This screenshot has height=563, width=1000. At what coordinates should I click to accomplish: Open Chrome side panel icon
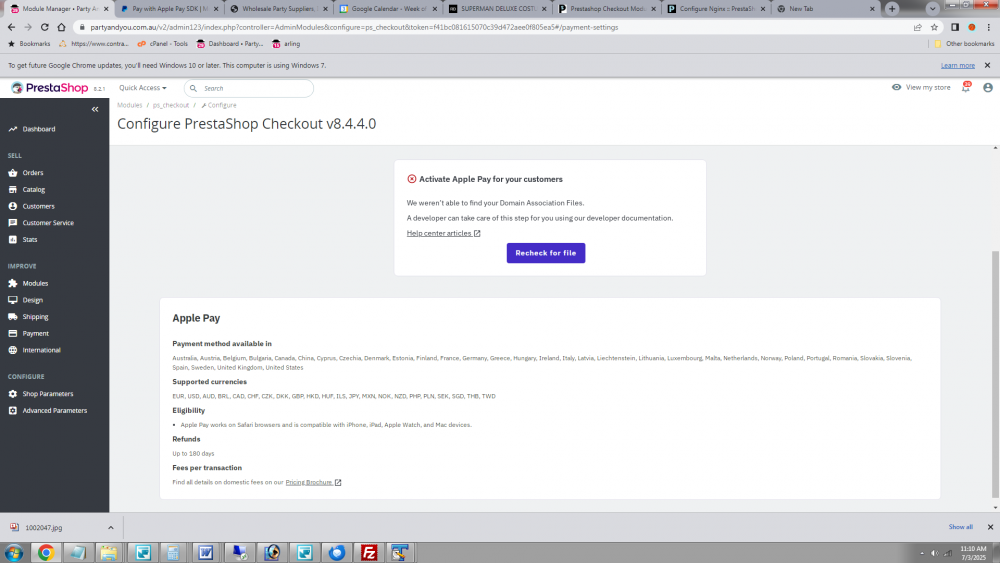tap(955, 27)
